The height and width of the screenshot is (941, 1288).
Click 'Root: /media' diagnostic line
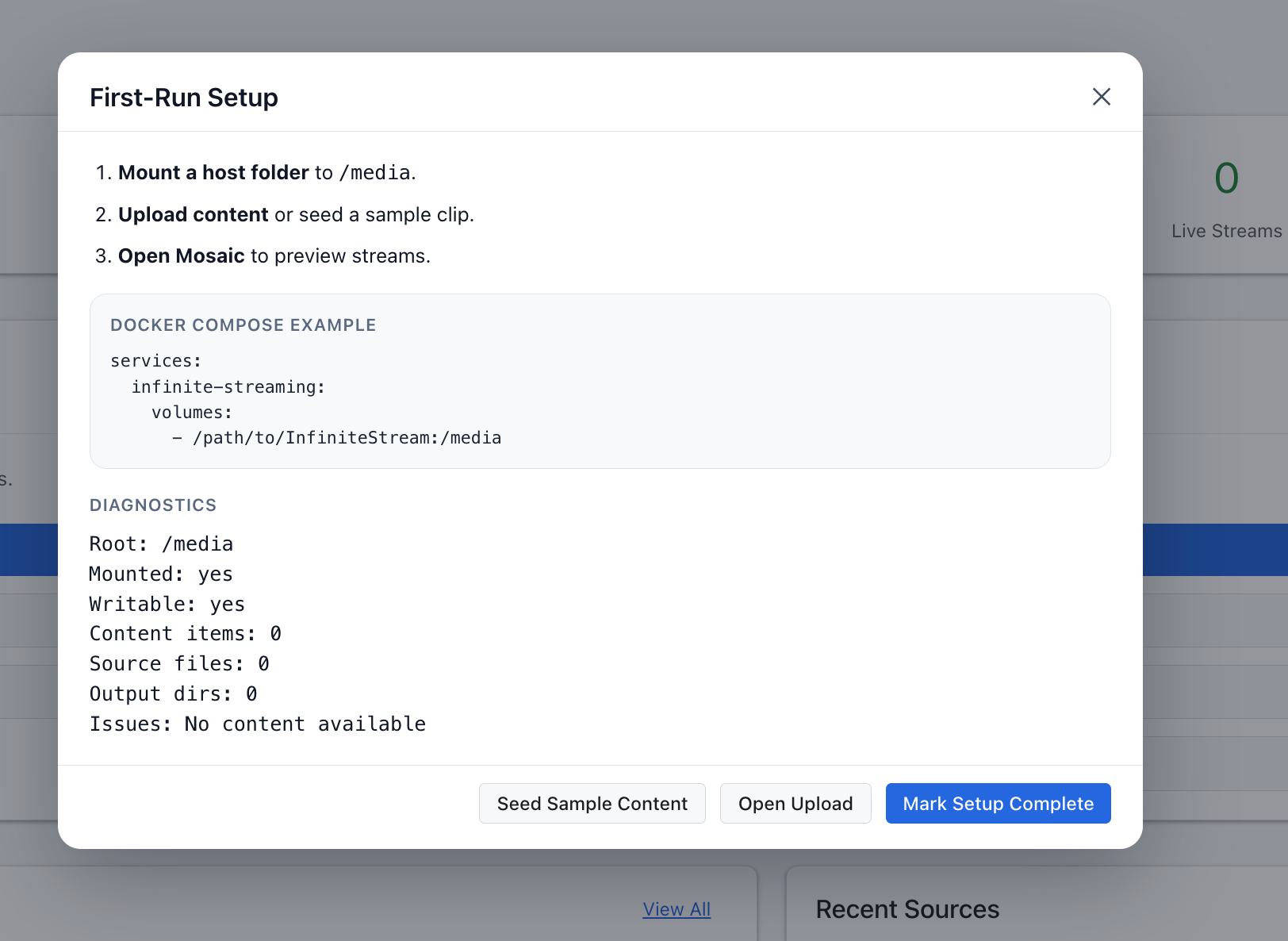pos(161,544)
